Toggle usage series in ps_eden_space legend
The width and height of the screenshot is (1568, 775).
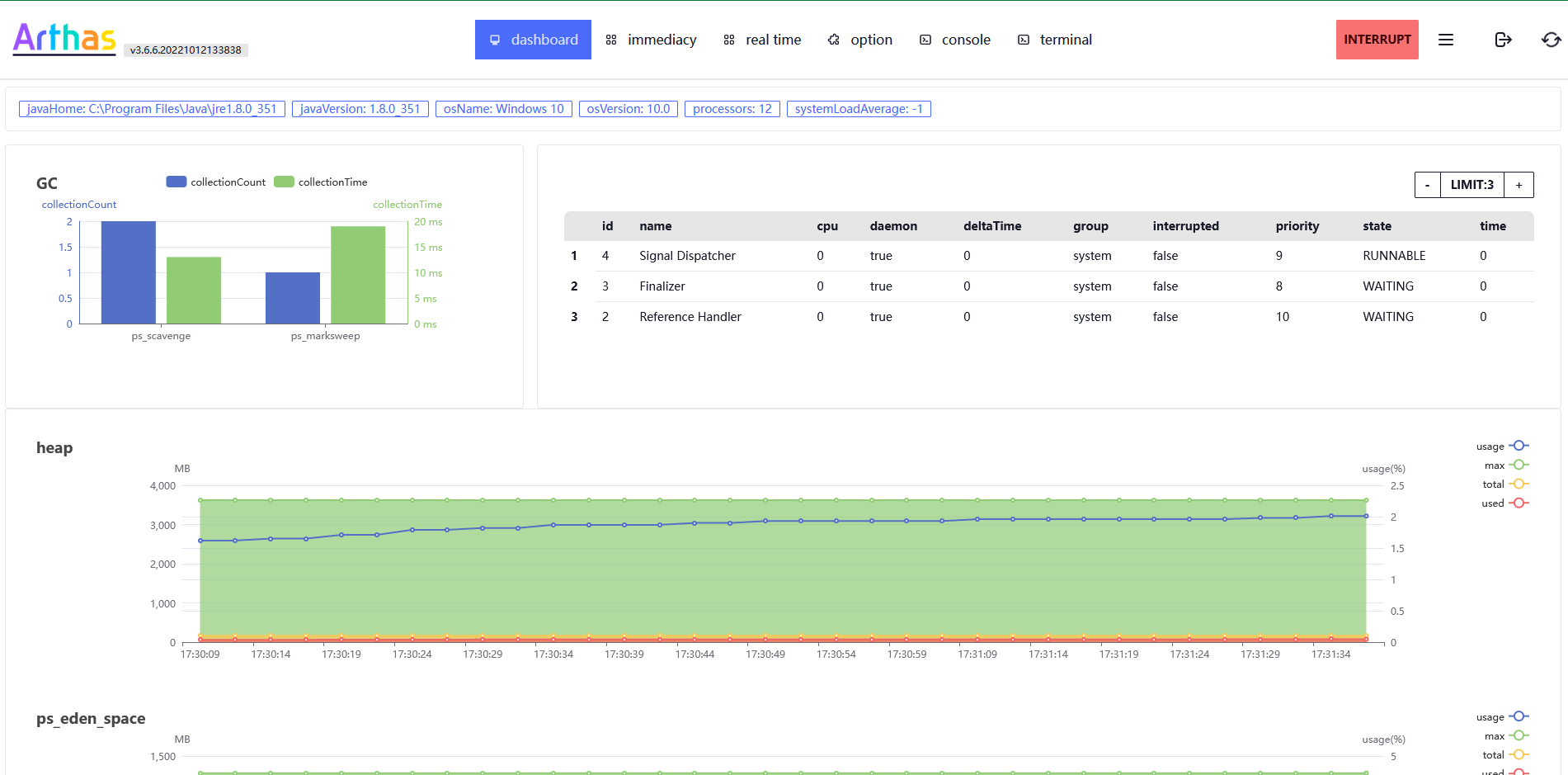tap(1503, 717)
